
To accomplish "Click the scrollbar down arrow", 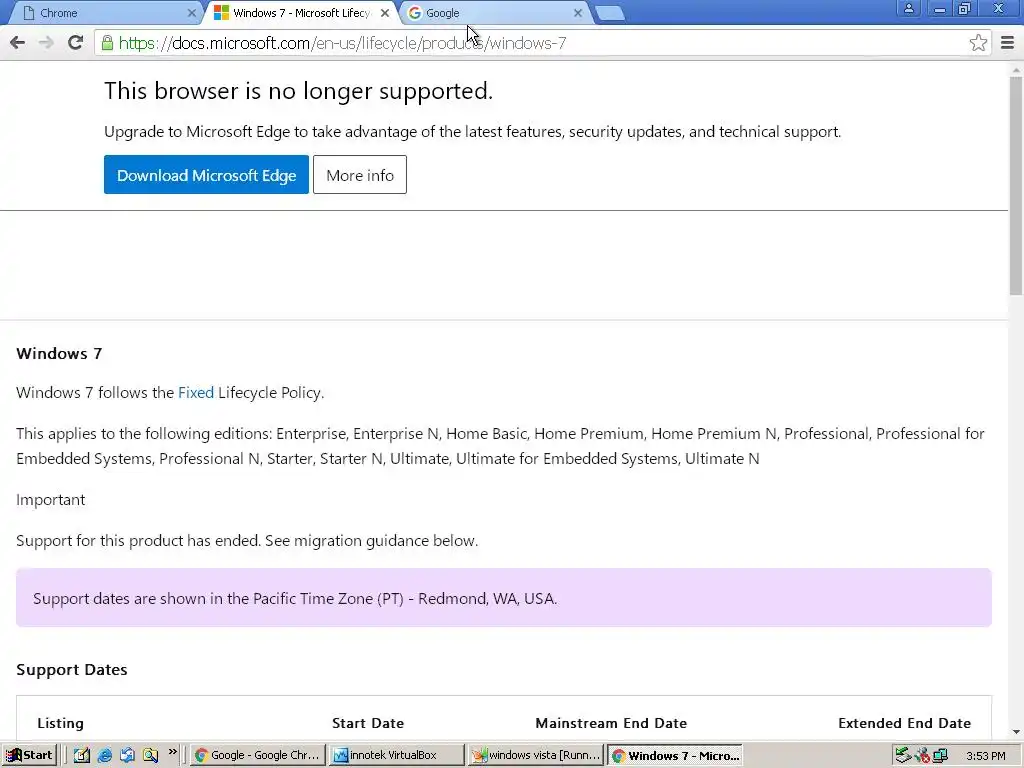I will tap(1016, 732).
